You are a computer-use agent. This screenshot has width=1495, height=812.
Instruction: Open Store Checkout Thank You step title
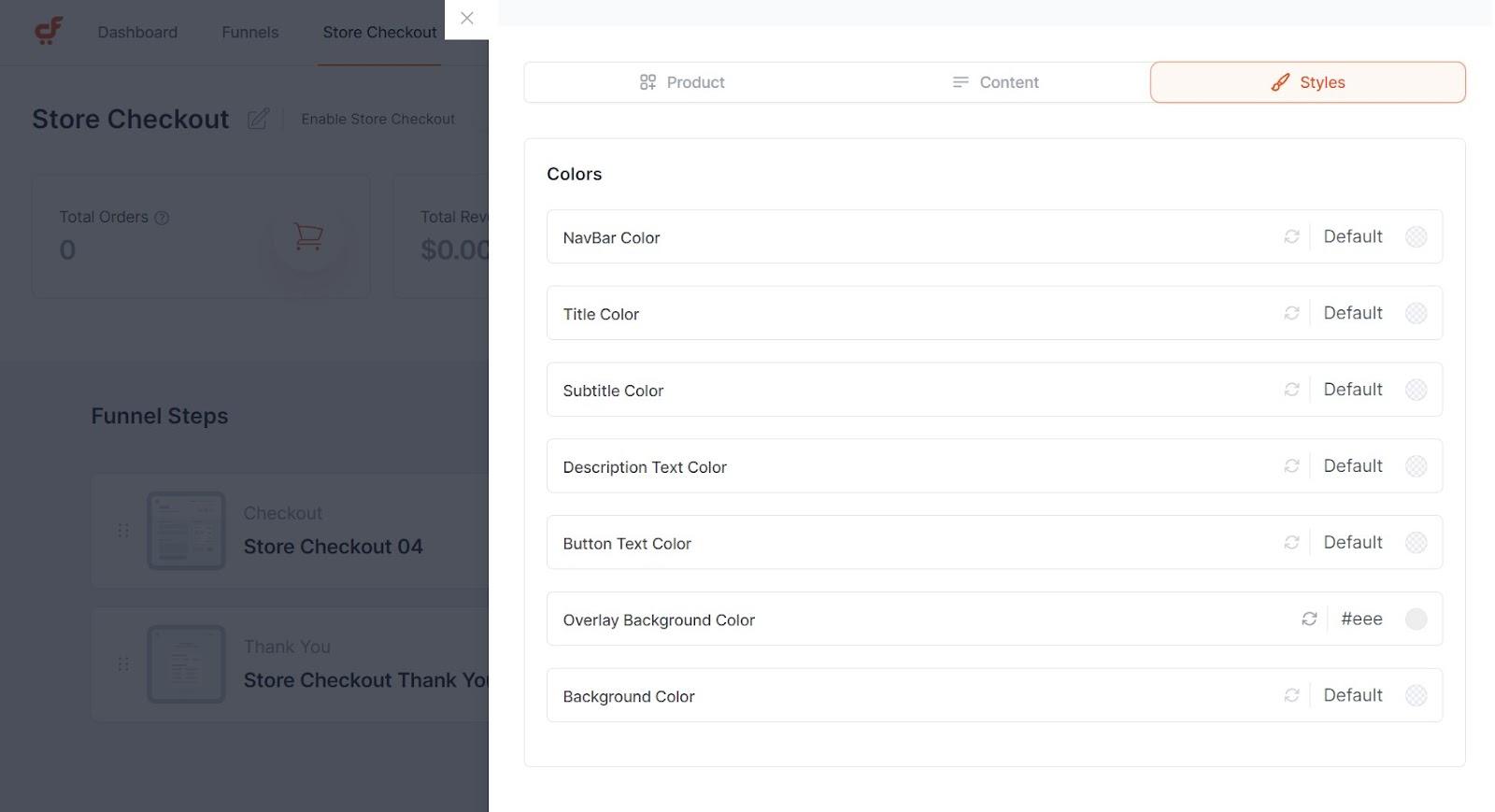point(365,680)
